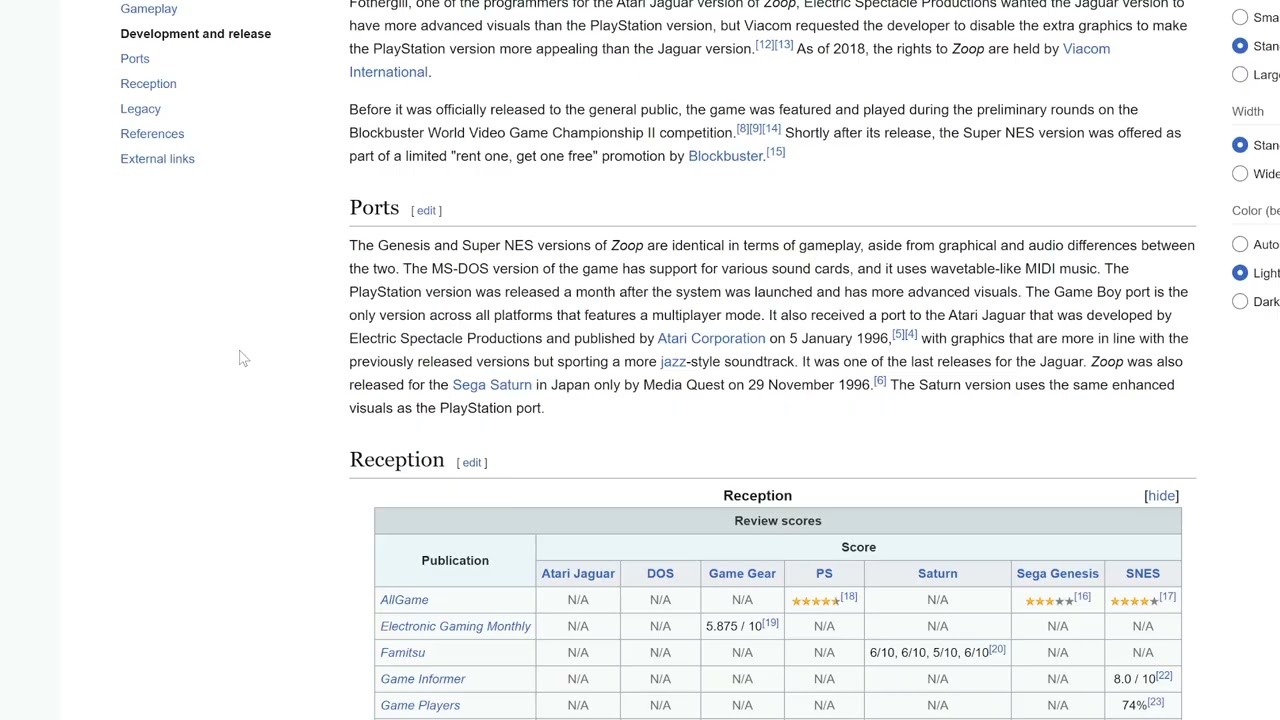Open Development and release in contents sidebar
The width and height of the screenshot is (1280, 720).
coord(195,33)
